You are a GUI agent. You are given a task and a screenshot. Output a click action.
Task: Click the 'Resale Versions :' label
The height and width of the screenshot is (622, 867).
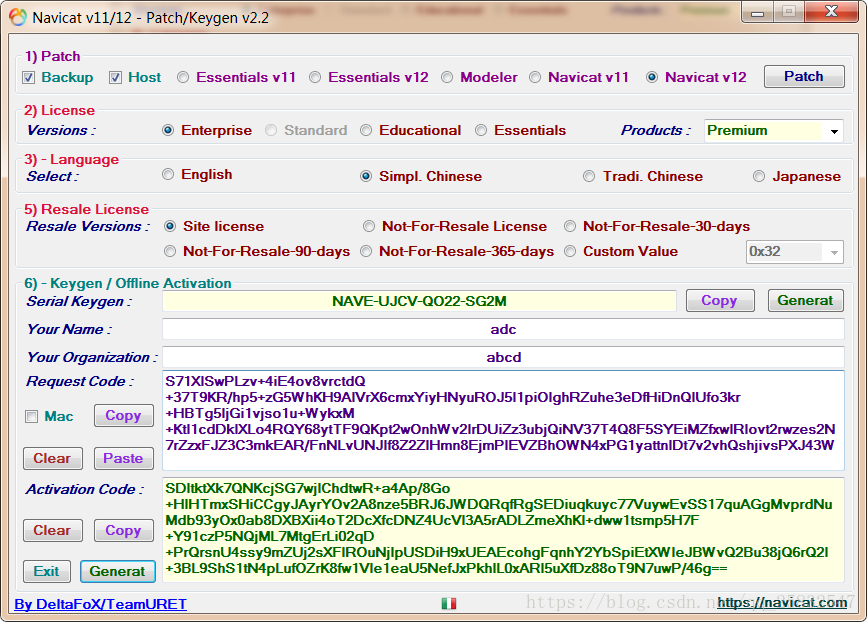tap(88, 226)
